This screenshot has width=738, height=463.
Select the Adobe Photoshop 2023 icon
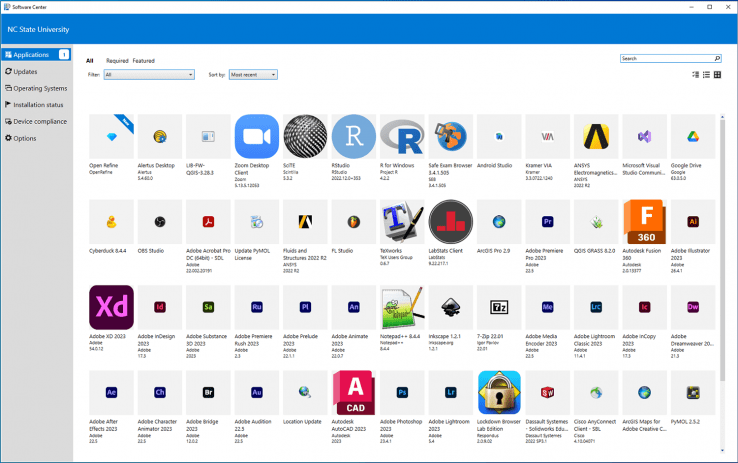pyautogui.click(x=402, y=392)
